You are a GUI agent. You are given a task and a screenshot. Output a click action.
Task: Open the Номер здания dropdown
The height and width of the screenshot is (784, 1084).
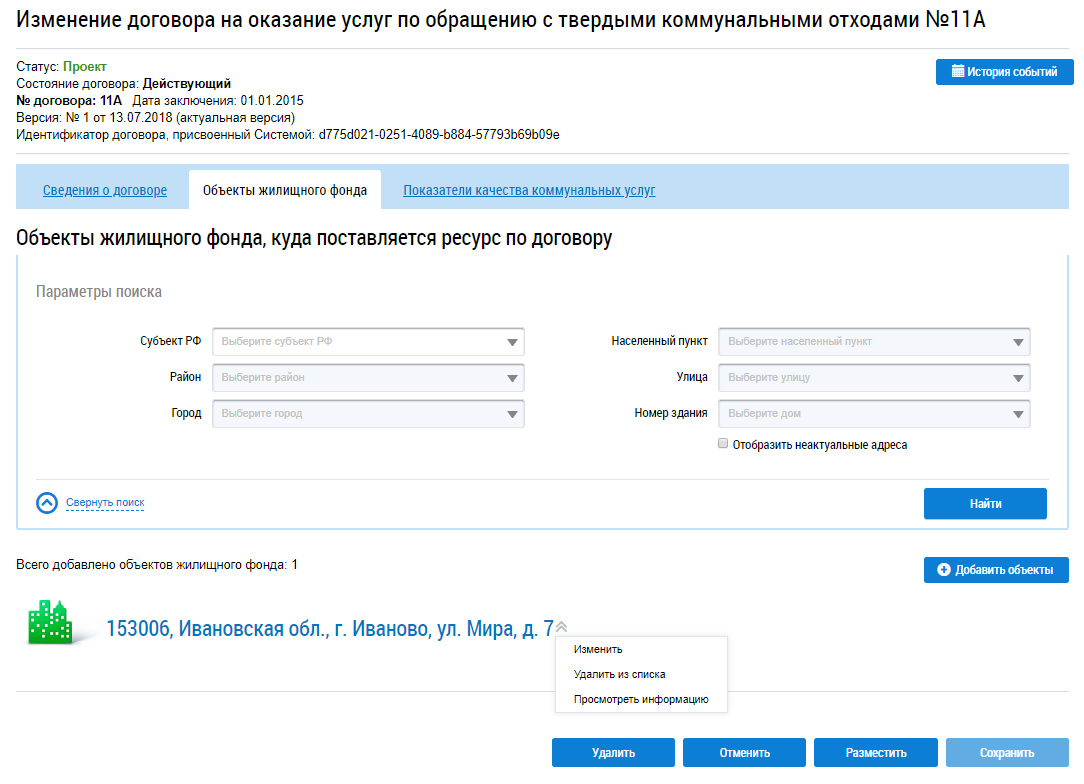(873, 414)
